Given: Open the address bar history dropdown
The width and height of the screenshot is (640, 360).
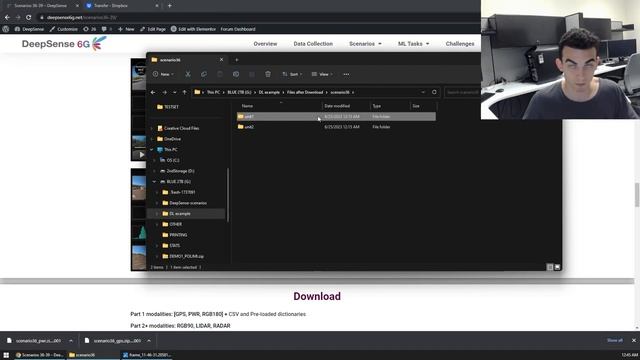Looking at the screenshot, I should click(423, 92).
